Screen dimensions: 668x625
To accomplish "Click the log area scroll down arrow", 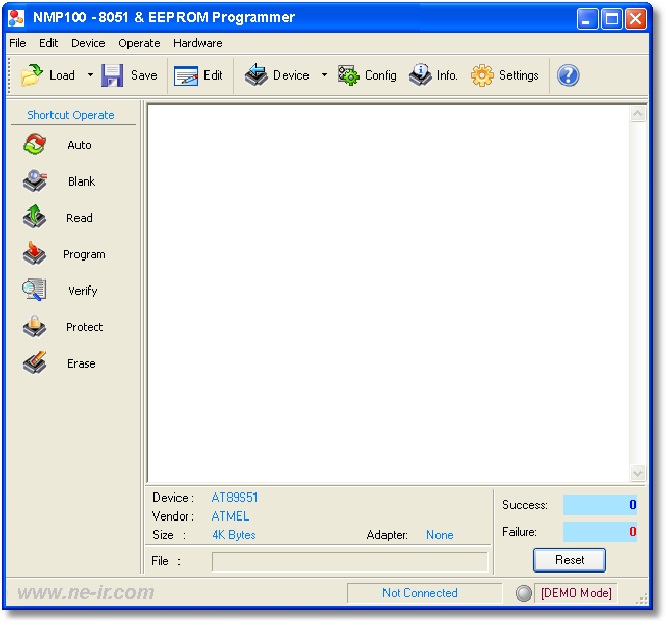I will [638, 473].
